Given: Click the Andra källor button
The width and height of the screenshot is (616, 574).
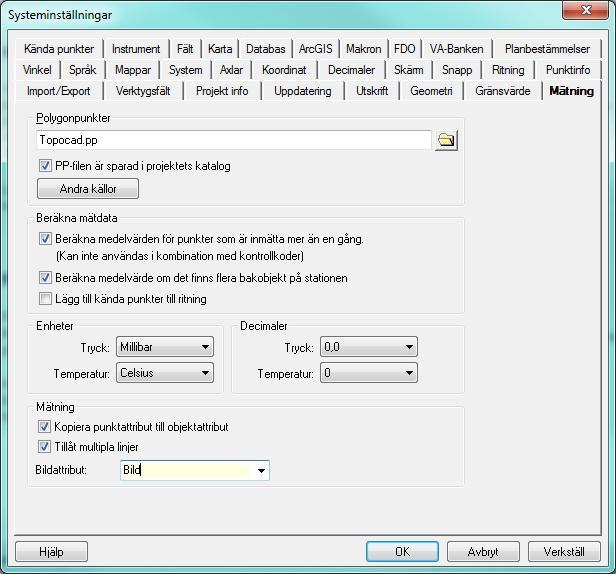Looking at the screenshot, I should 88,189.
